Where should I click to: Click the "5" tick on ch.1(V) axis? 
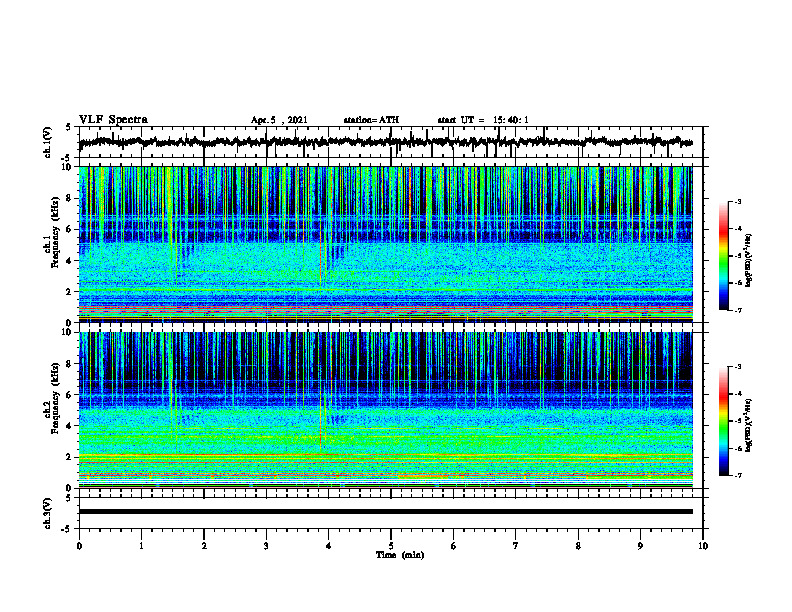(x=69, y=127)
